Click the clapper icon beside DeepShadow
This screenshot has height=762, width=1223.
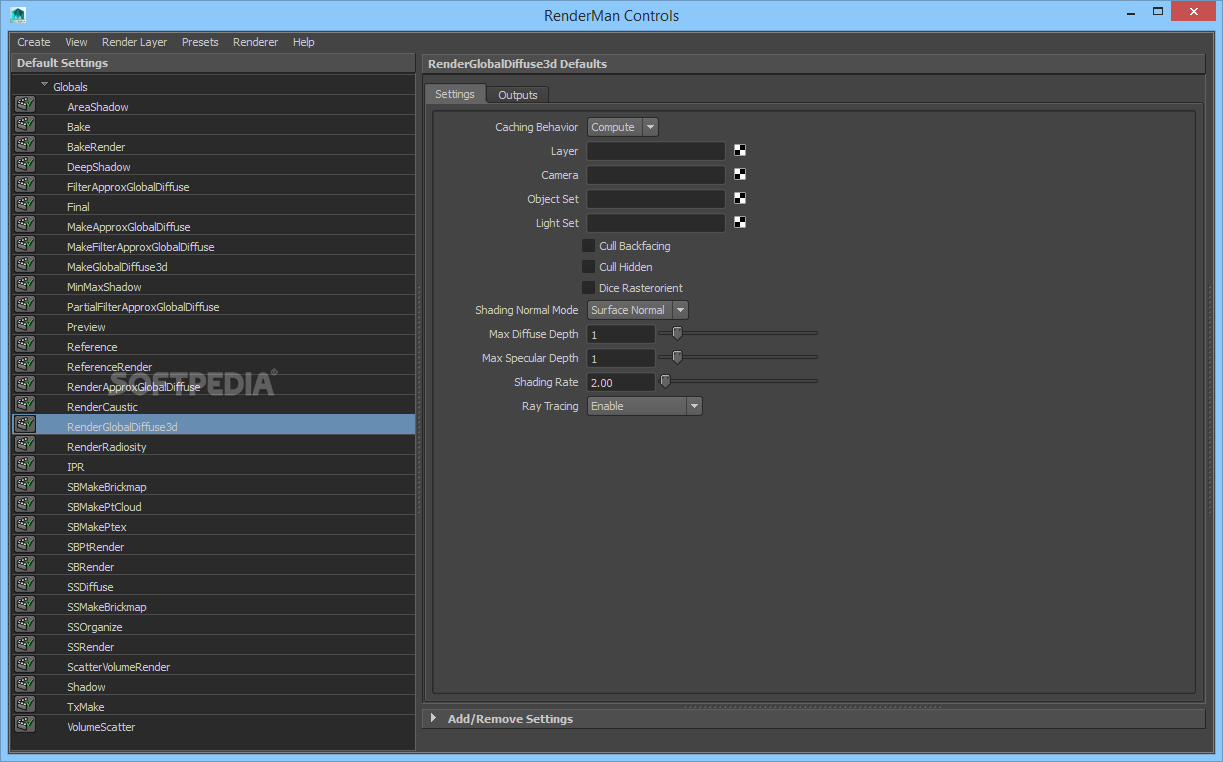point(25,164)
